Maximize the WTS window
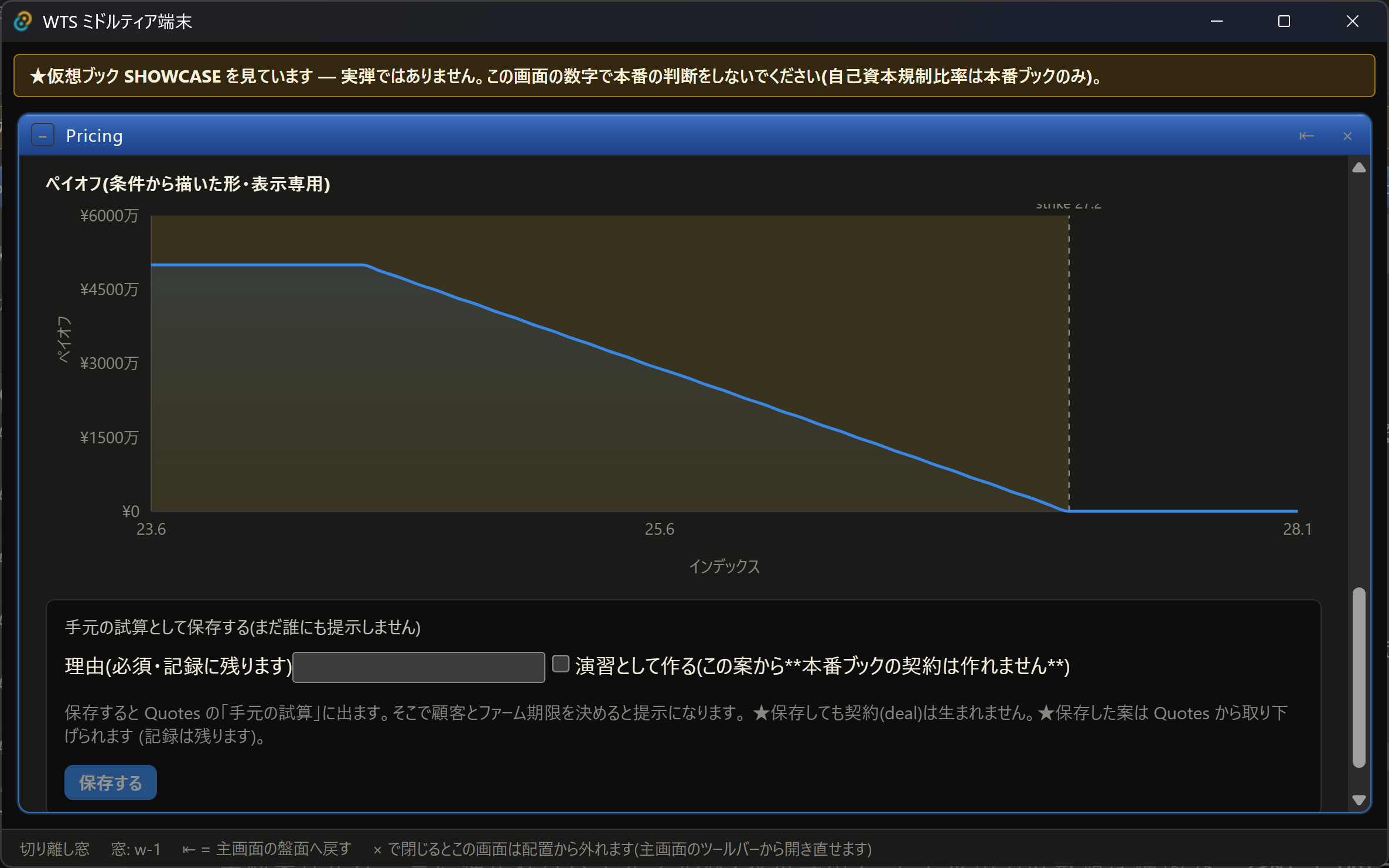The height and width of the screenshot is (868, 1389). pos(1284,21)
